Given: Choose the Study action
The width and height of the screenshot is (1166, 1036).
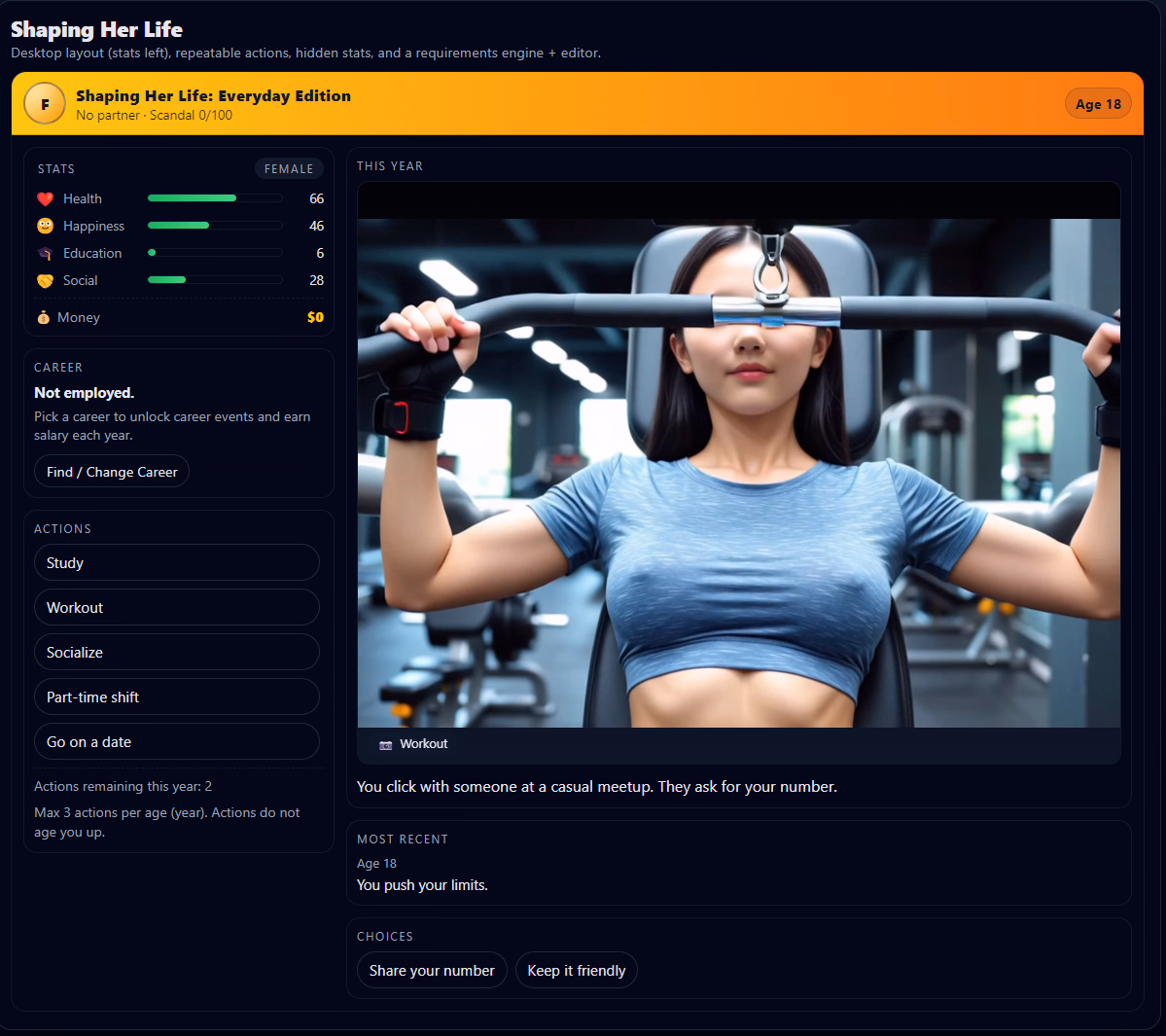Looking at the screenshot, I should pyautogui.click(x=176, y=562).
